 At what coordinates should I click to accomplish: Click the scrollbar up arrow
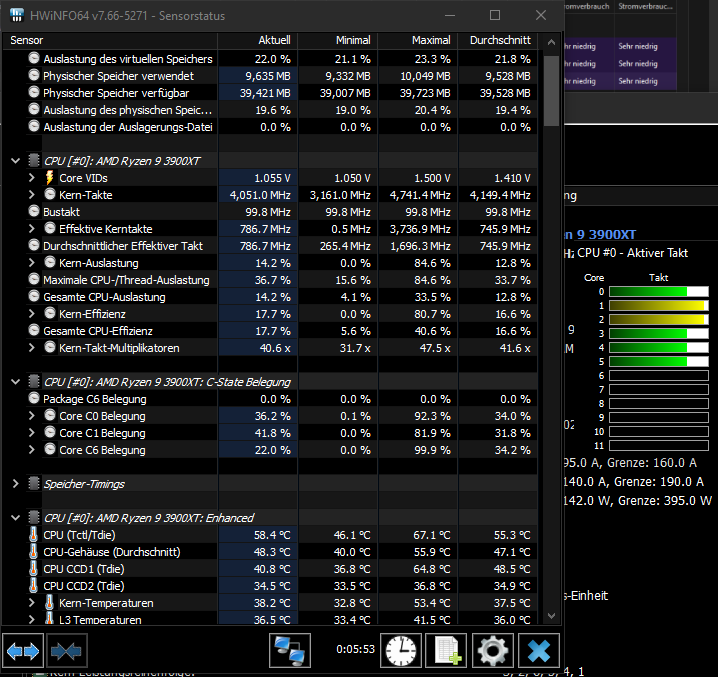coord(551,42)
